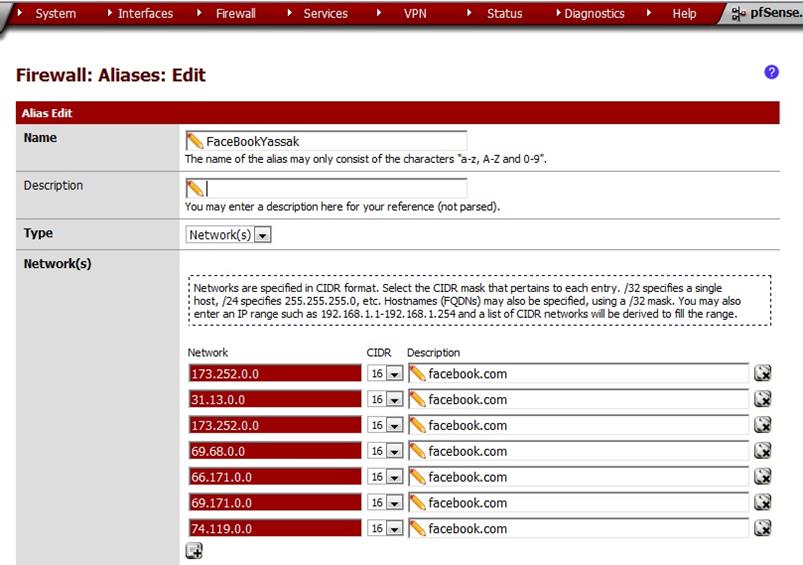Edit description of the 74.119.0.0 entry
This screenshot has height=565, width=803.
click(x=579, y=528)
